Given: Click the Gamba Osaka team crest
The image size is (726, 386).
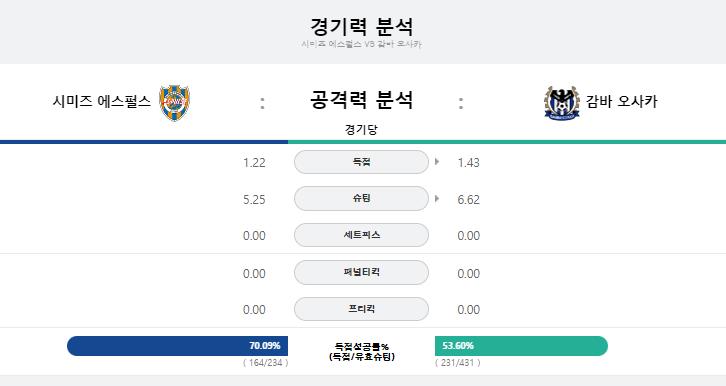Looking at the screenshot, I should point(562,103).
